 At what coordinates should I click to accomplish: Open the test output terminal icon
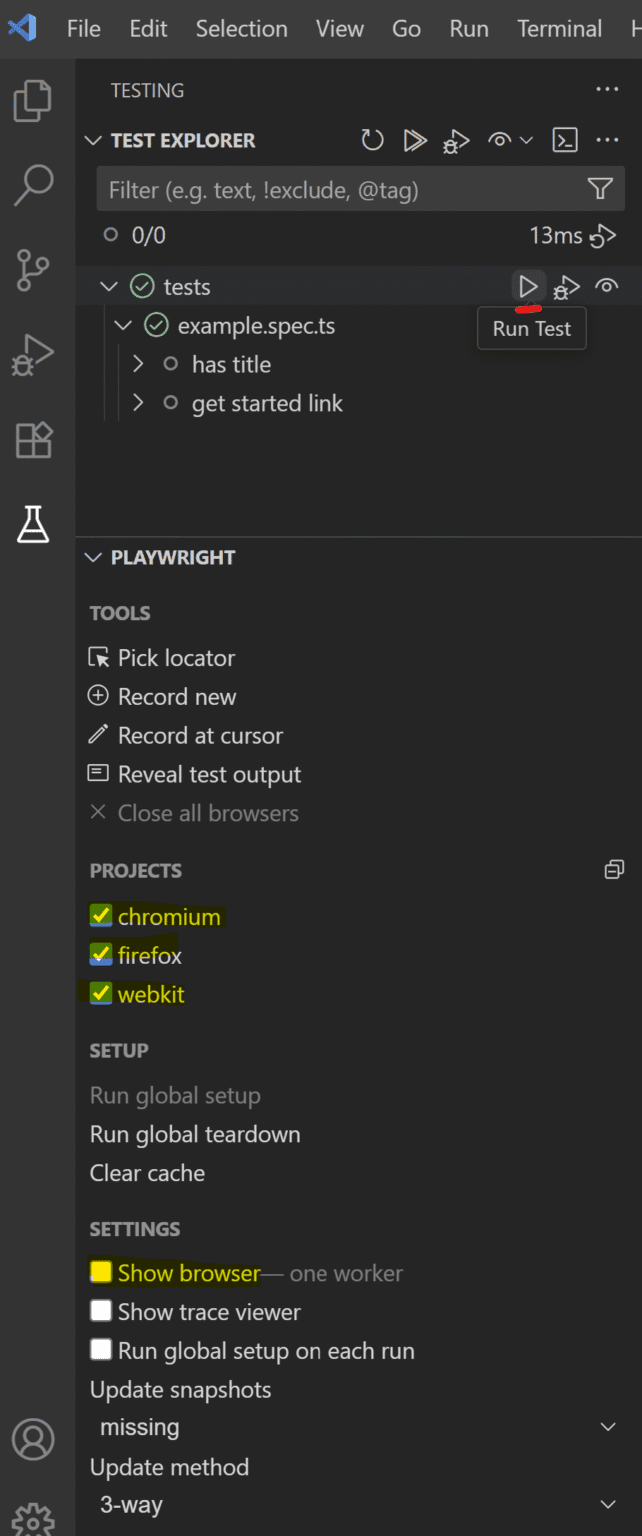[564, 141]
